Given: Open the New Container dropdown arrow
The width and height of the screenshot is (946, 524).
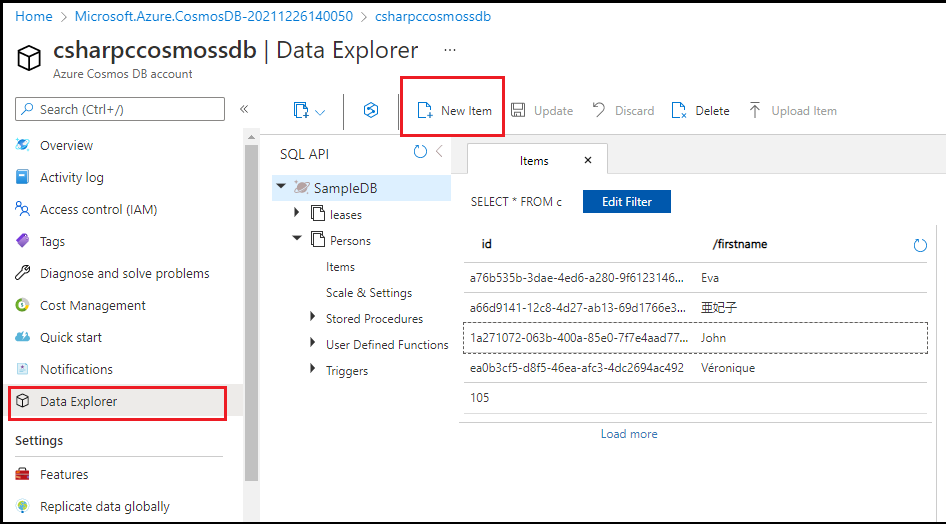Looking at the screenshot, I should (320, 112).
